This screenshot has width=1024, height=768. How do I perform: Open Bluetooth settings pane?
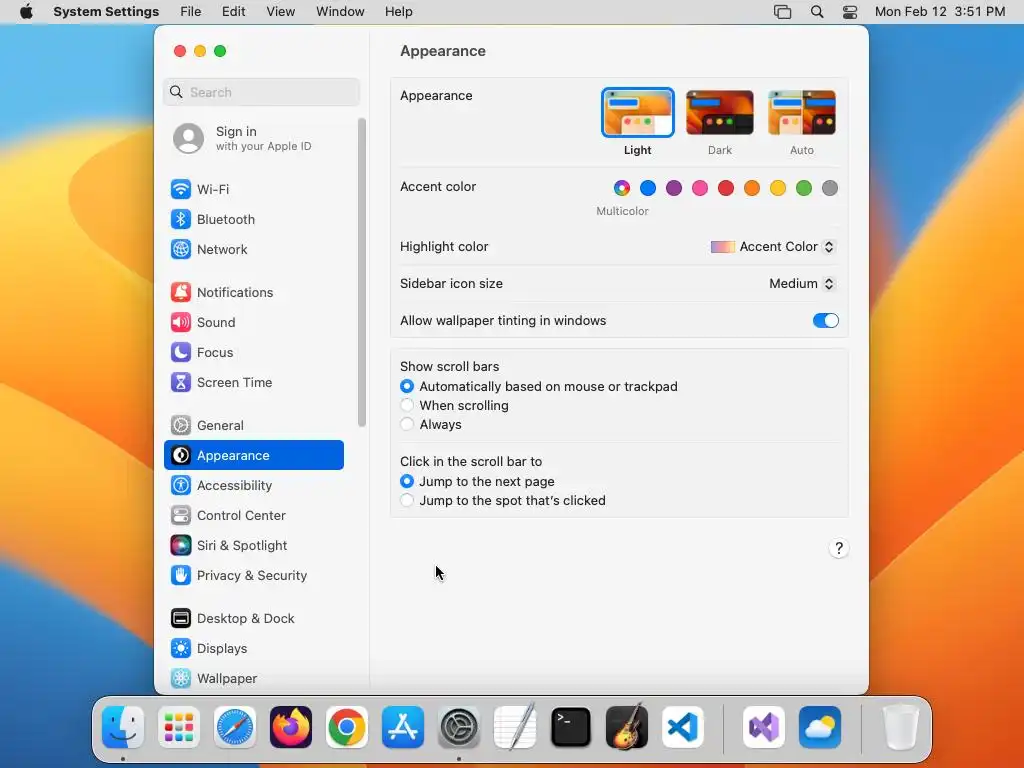[x=253, y=219]
